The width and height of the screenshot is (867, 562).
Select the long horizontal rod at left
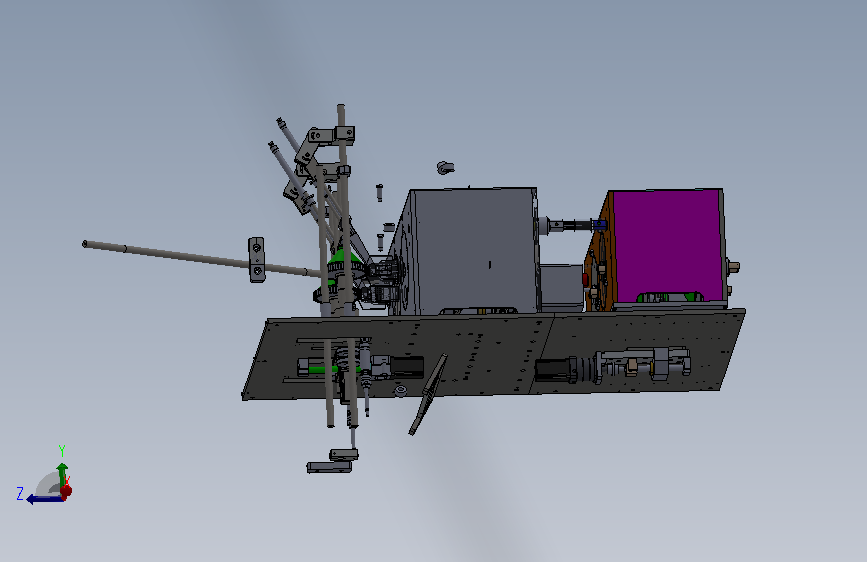point(200,258)
